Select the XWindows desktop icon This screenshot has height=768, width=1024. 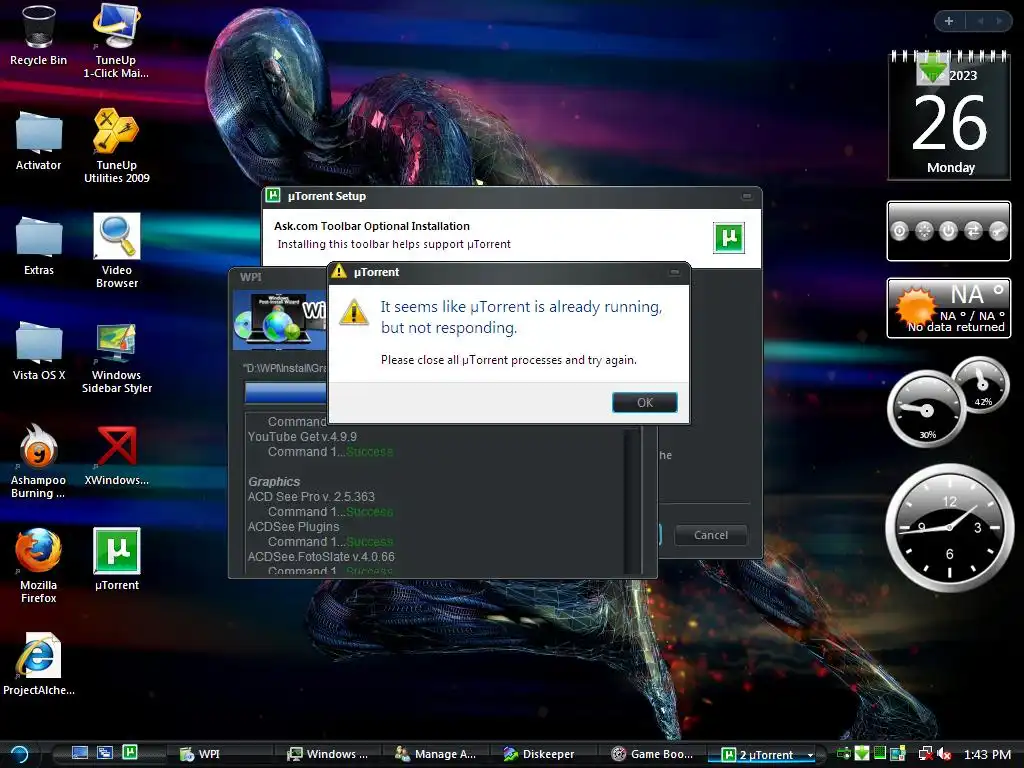pyautogui.click(x=116, y=456)
